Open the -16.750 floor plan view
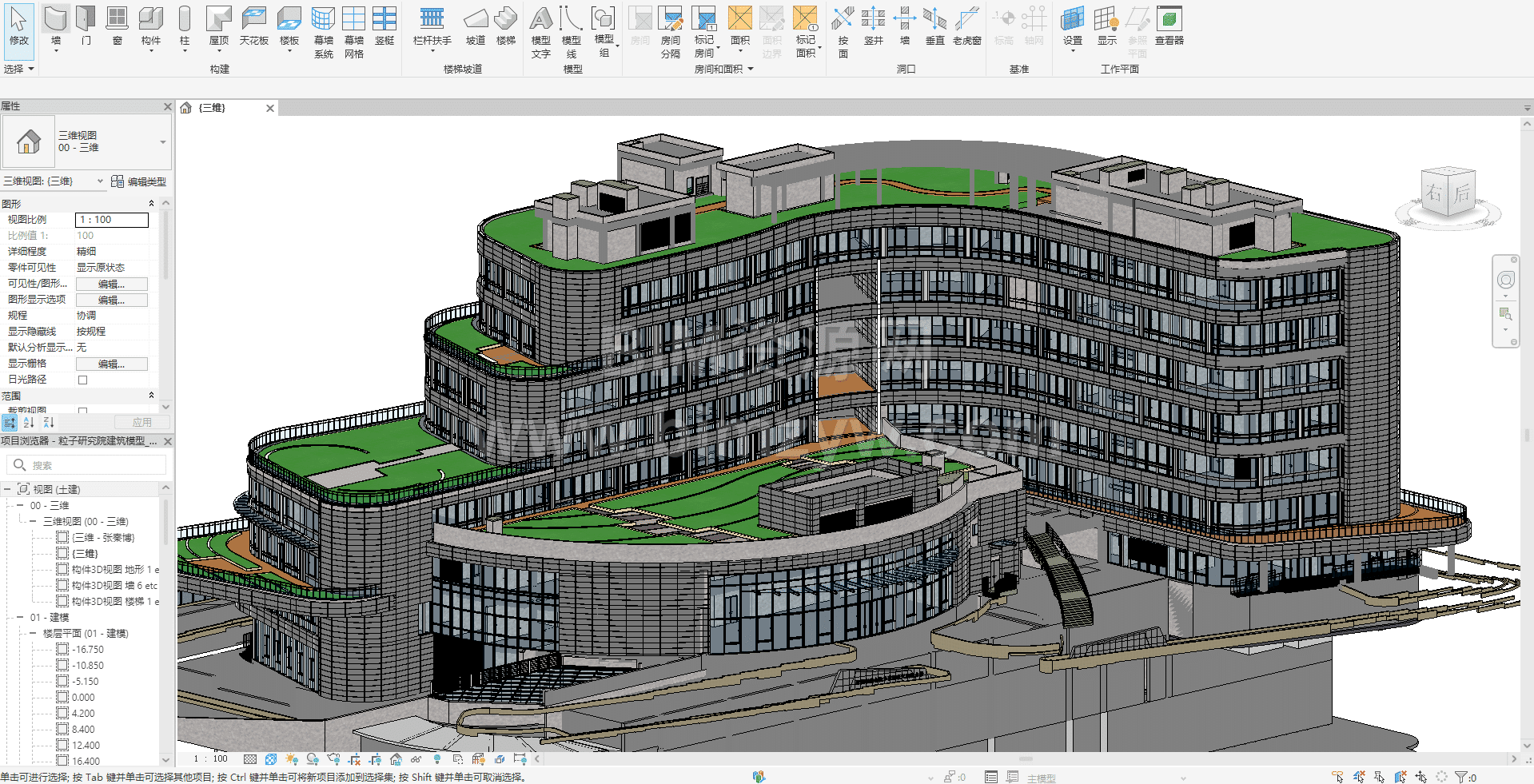Viewport: 1534px width, 784px height. click(x=87, y=649)
